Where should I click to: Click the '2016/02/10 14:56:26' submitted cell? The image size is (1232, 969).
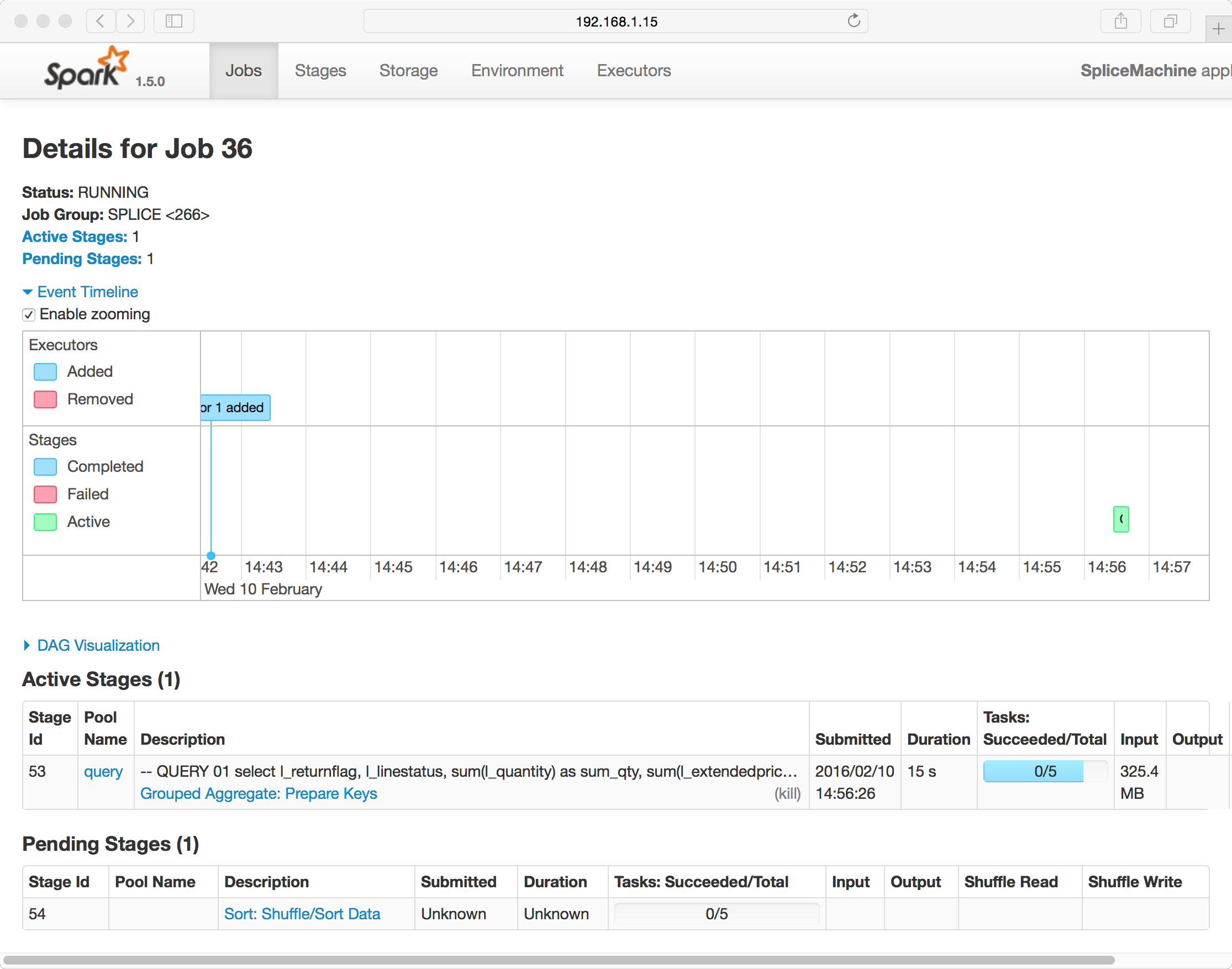pos(854,782)
